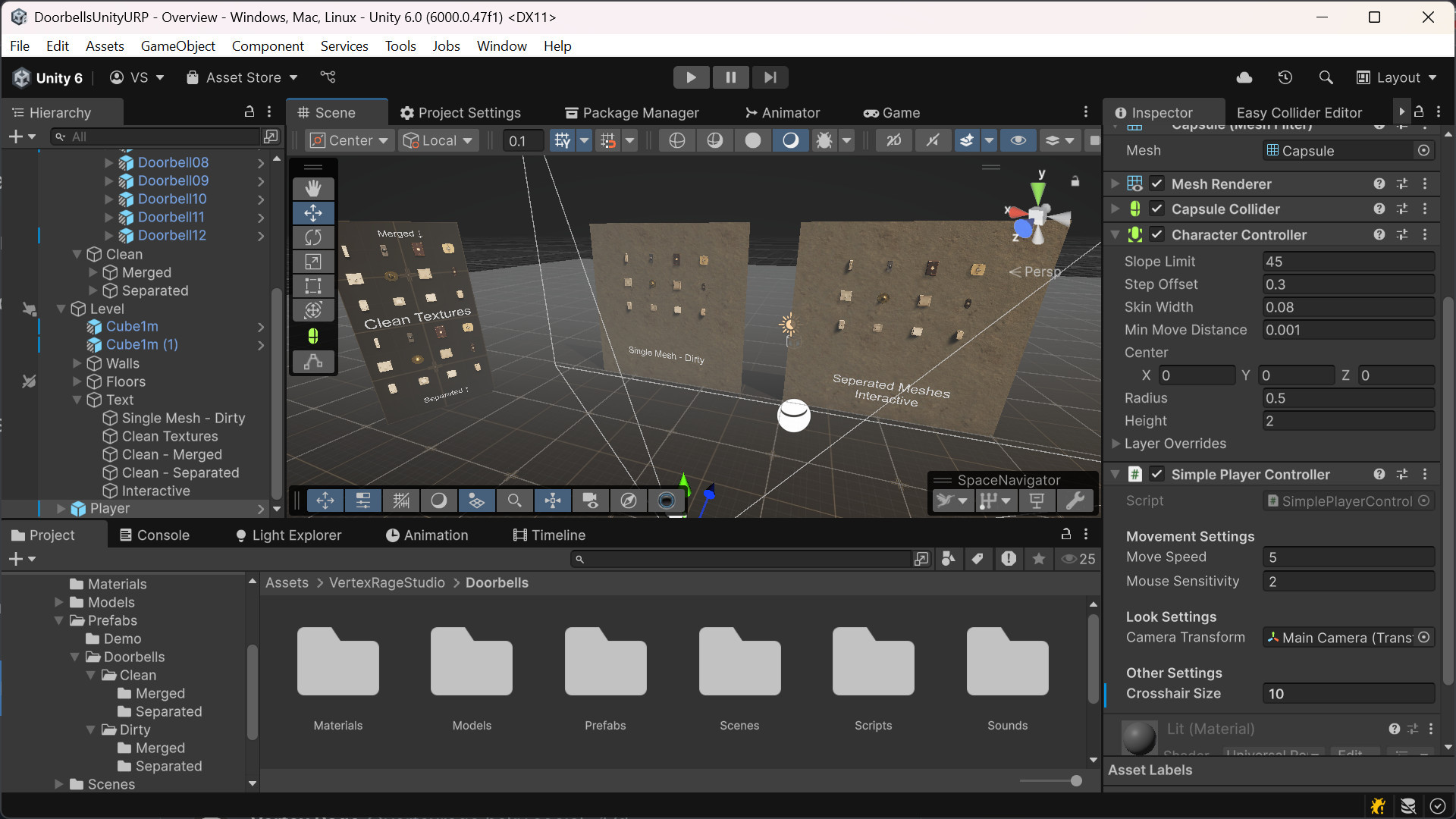Click the search icon near Layout
This screenshot has width=1456, height=819.
point(1326,77)
